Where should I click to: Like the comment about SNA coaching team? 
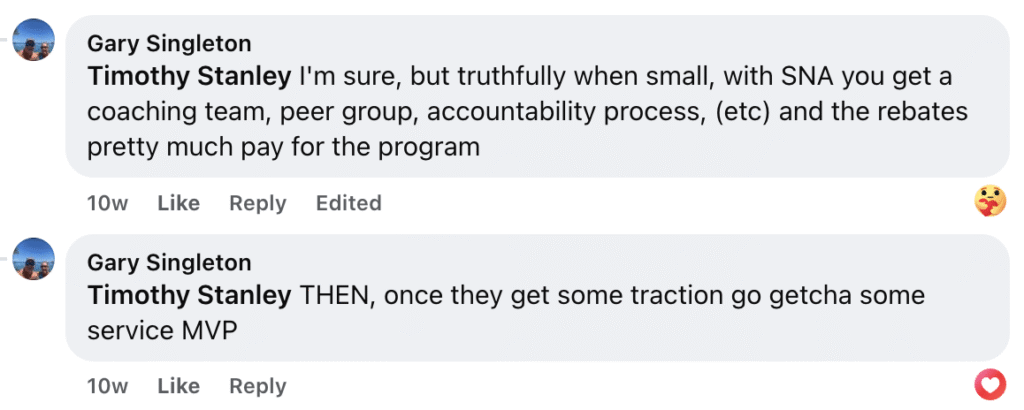coord(179,203)
